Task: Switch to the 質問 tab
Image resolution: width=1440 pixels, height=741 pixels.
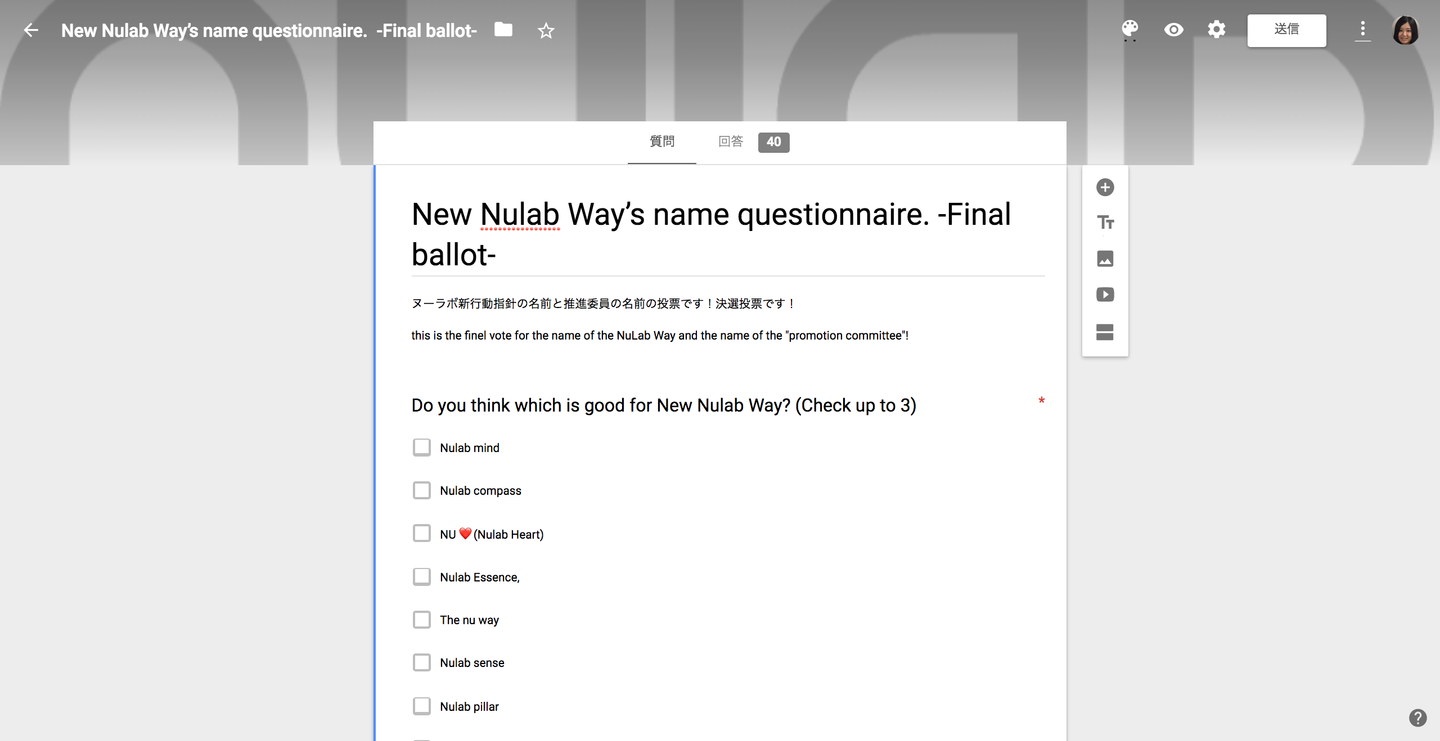Action: (x=662, y=142)
